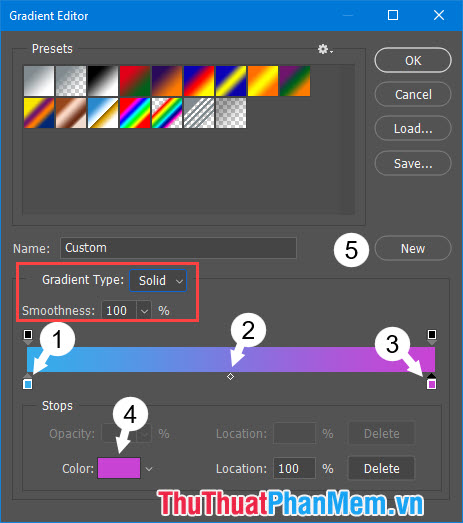Pick the blue-red-yellow gradient preset

(199, 81)
